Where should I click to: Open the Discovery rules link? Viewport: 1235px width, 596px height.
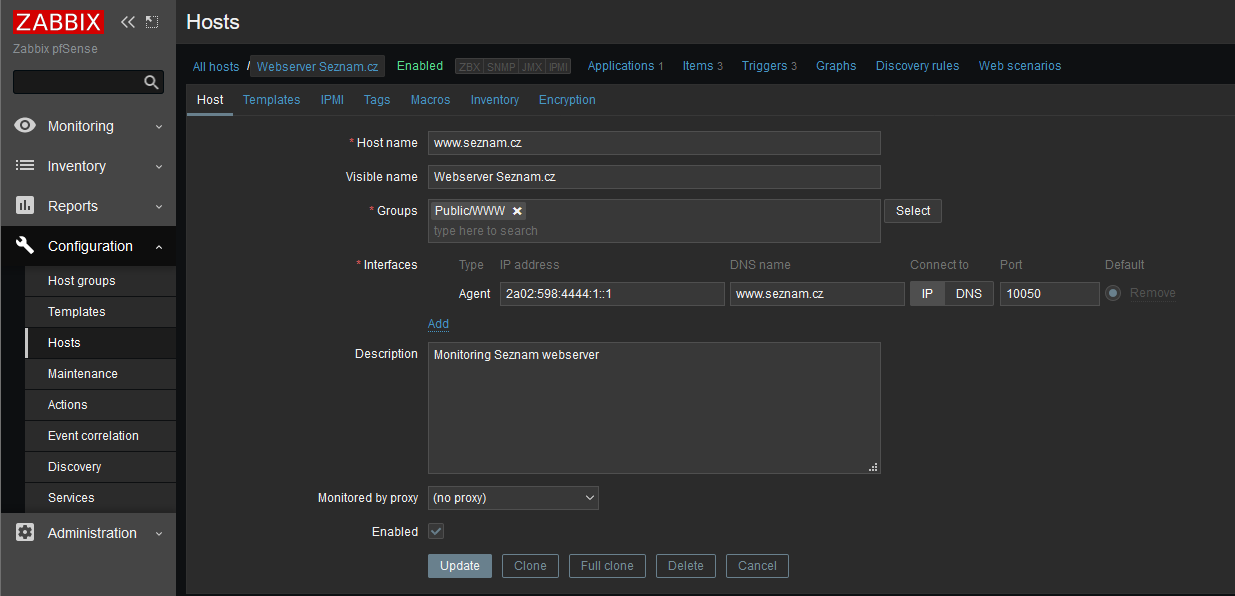pos(917,66)
